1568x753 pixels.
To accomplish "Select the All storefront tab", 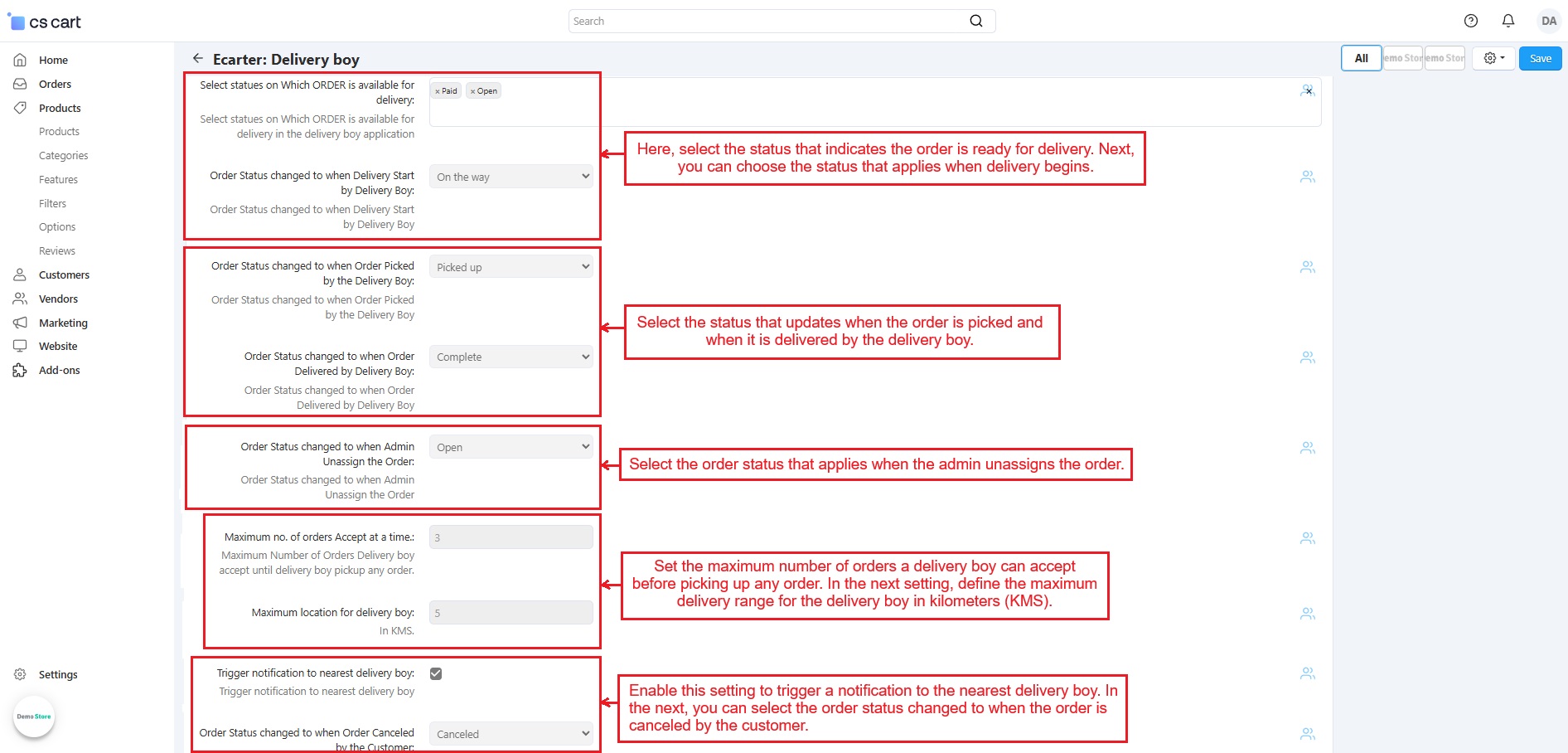I will click(1361, 58).
